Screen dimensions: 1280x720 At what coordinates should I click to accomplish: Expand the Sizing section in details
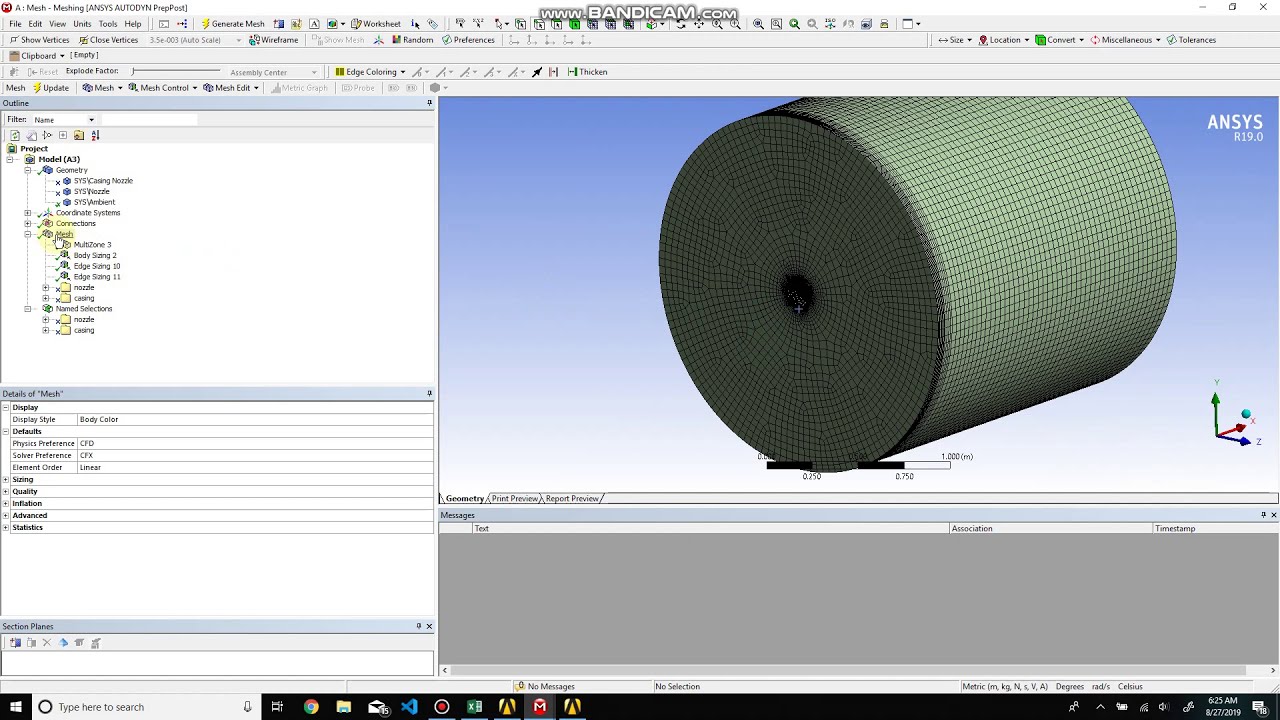coord(6,480)
